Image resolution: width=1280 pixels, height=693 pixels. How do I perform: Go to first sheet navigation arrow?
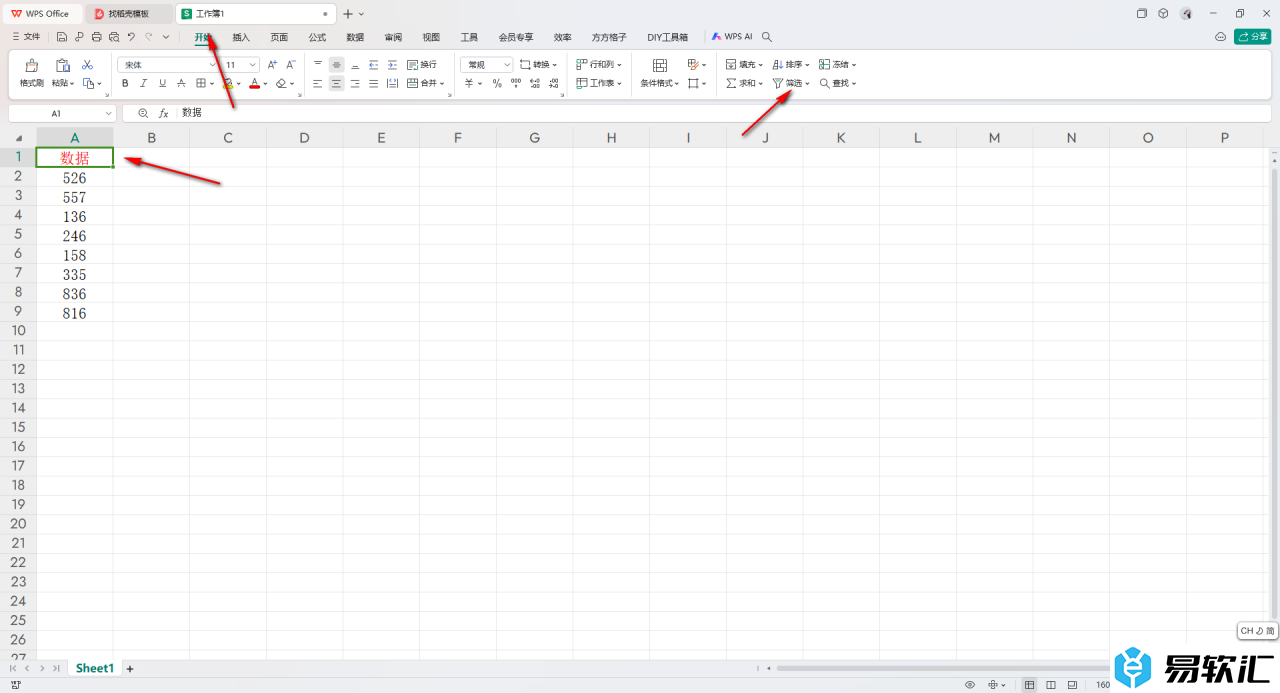pos(13,668)
